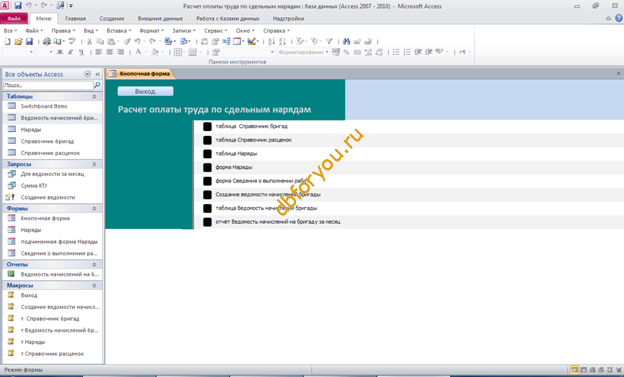Open the Наряды table in navigation pane
Viewport: 624px width, 377px height.
coord(31,129)
